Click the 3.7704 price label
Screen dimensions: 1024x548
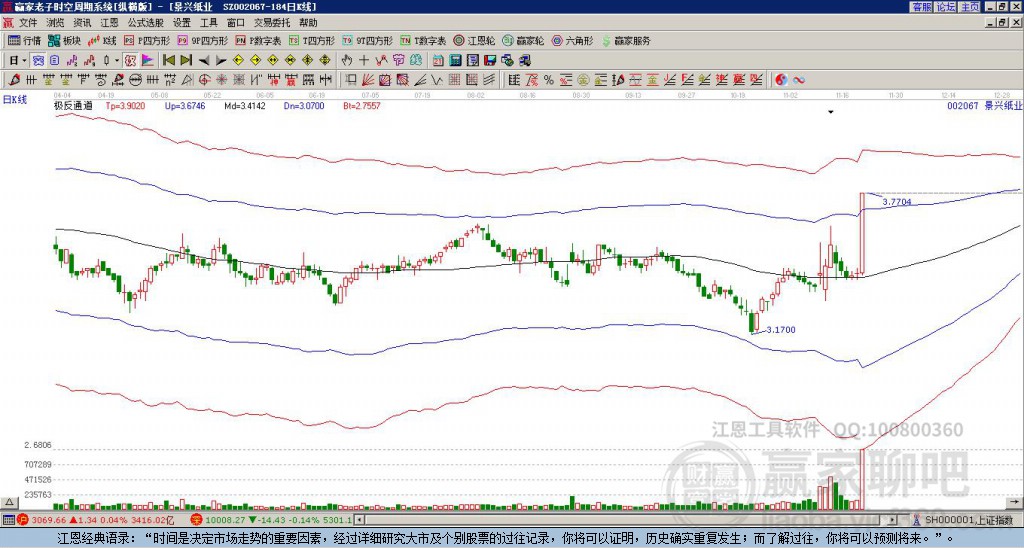pyautogui.click(x=897, y=202)
